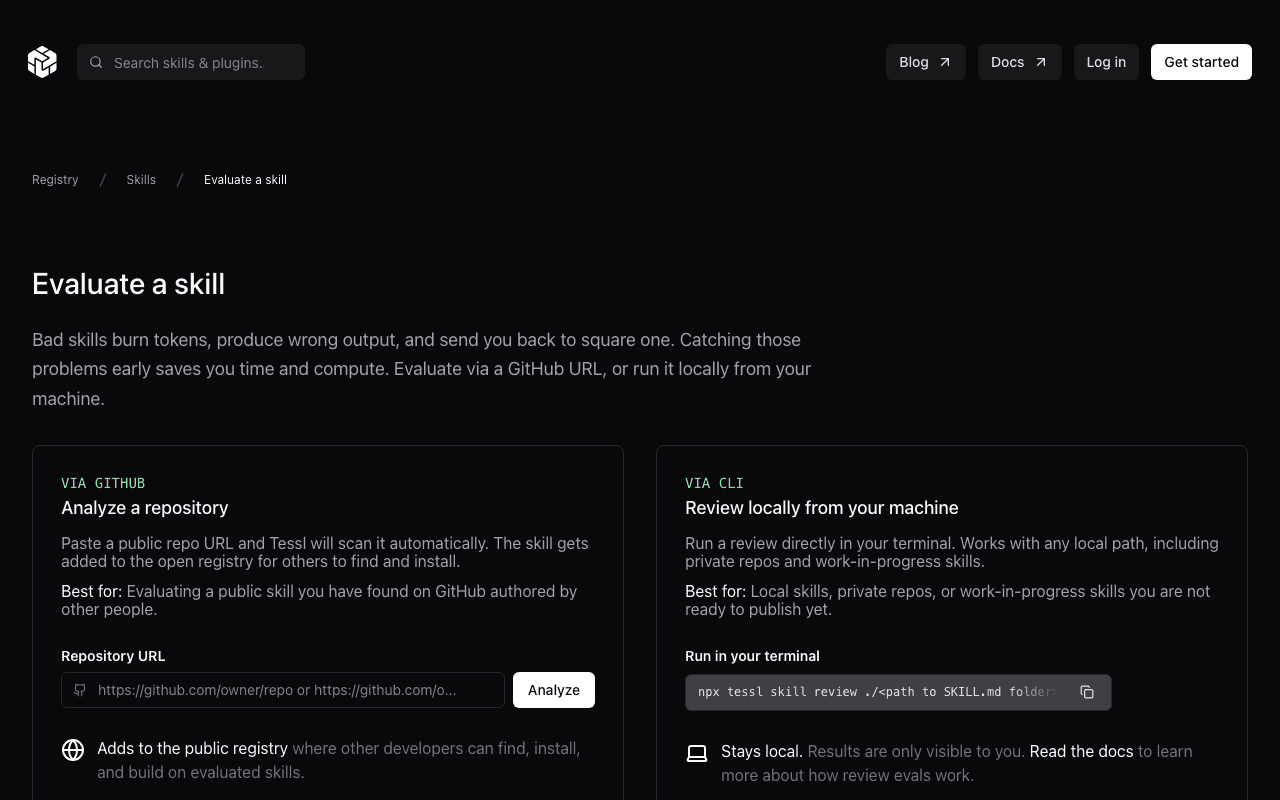Viewport: 1280px width, 800px height.
Task: Open the Docs link
Action: 1020,62
